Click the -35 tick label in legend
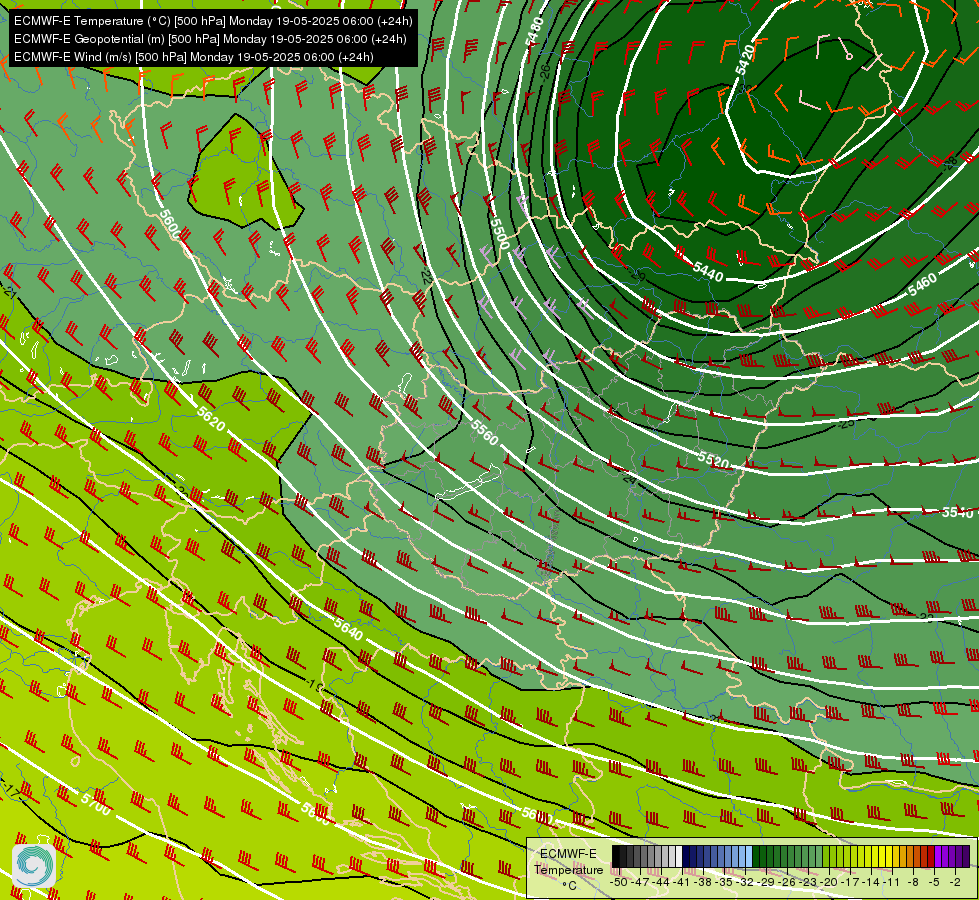979x900 pixels. (724, 882)
